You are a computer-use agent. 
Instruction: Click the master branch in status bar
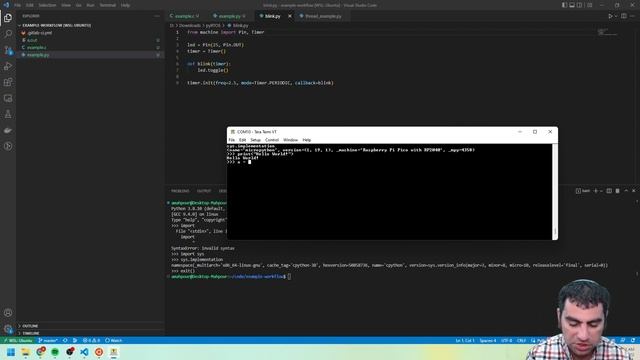(48, 340)
